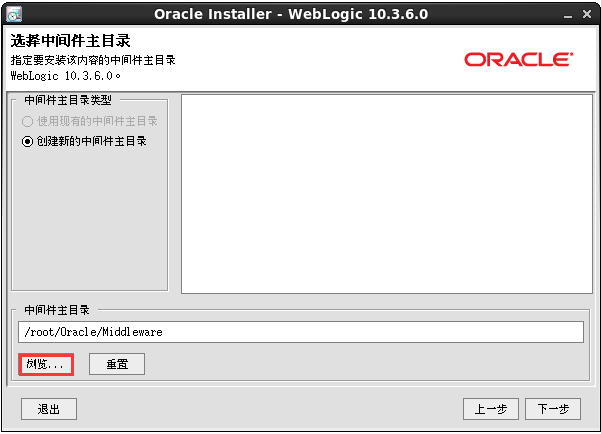Click the 中间件主目录类型 group label
The image size is (601, 434).
68,100
